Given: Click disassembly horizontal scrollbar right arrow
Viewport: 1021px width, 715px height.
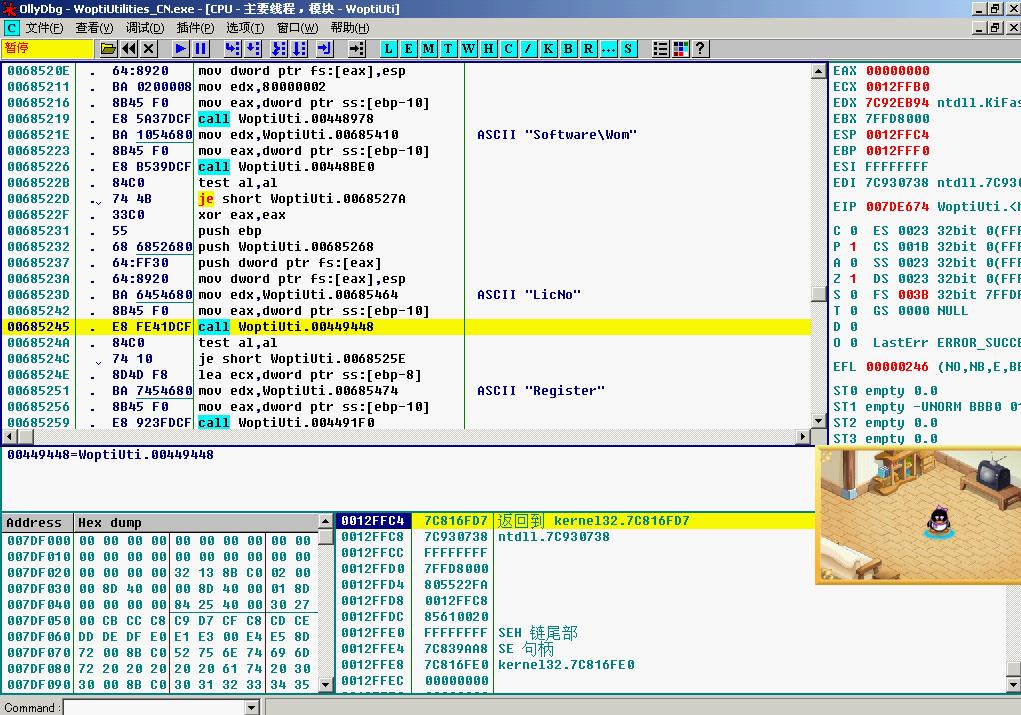Looking at the screenshot, I should tap(804, 436).
